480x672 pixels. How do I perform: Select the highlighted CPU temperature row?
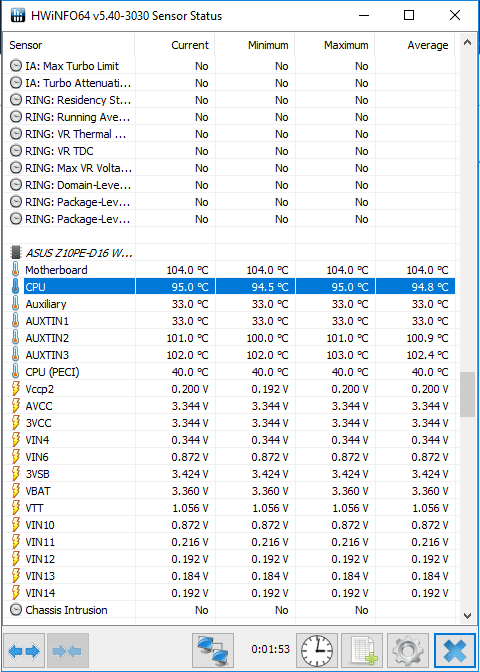click(229, 287)
